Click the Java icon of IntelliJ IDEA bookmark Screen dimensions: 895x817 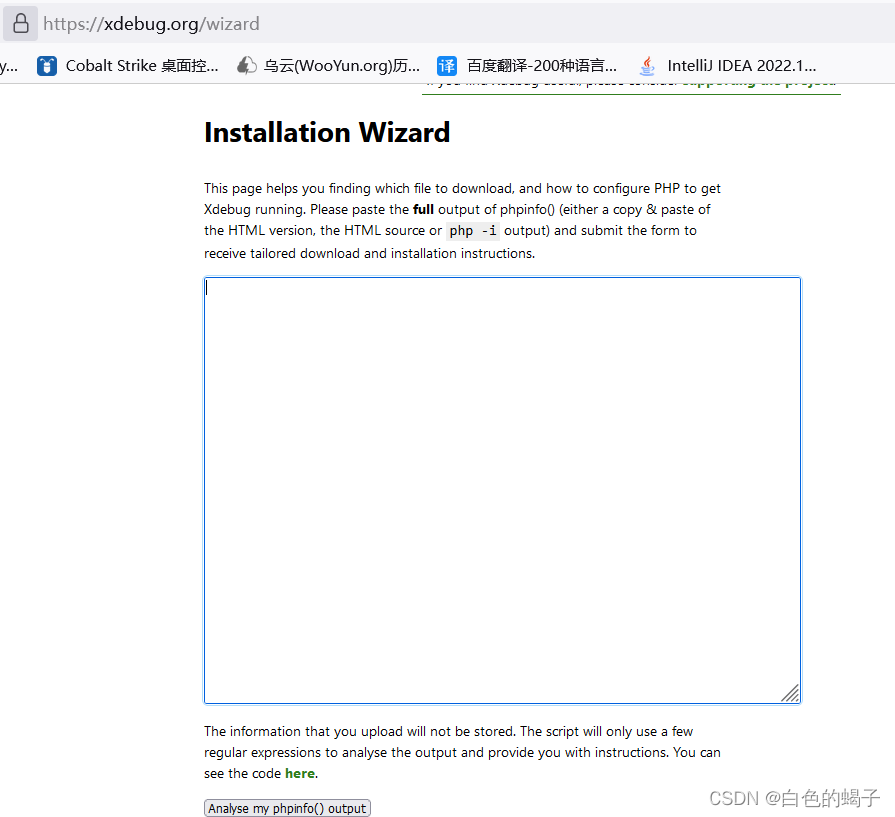pos(647,66)
